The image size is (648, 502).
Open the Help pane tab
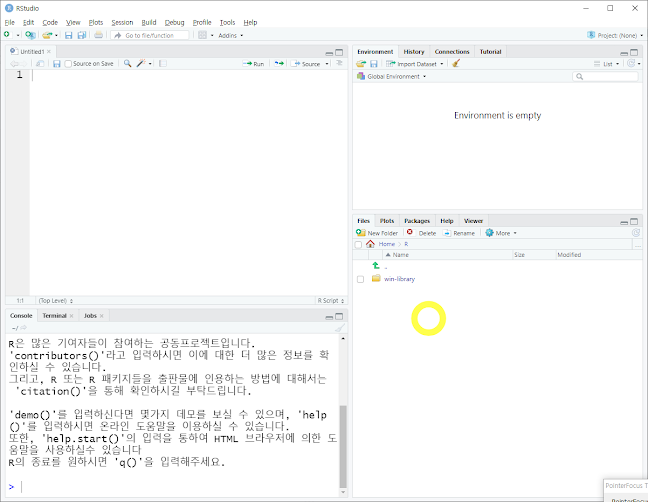(447, 221)
